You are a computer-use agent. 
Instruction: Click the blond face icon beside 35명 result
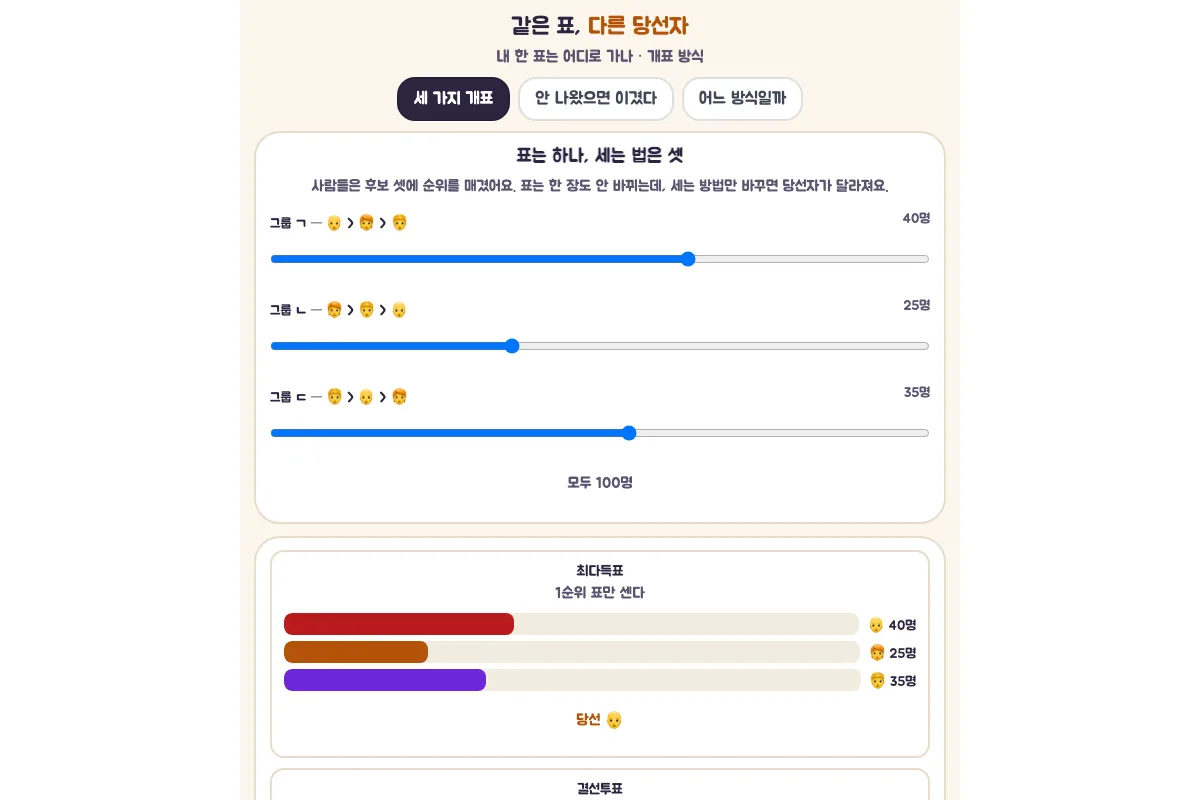coord(877,681)
